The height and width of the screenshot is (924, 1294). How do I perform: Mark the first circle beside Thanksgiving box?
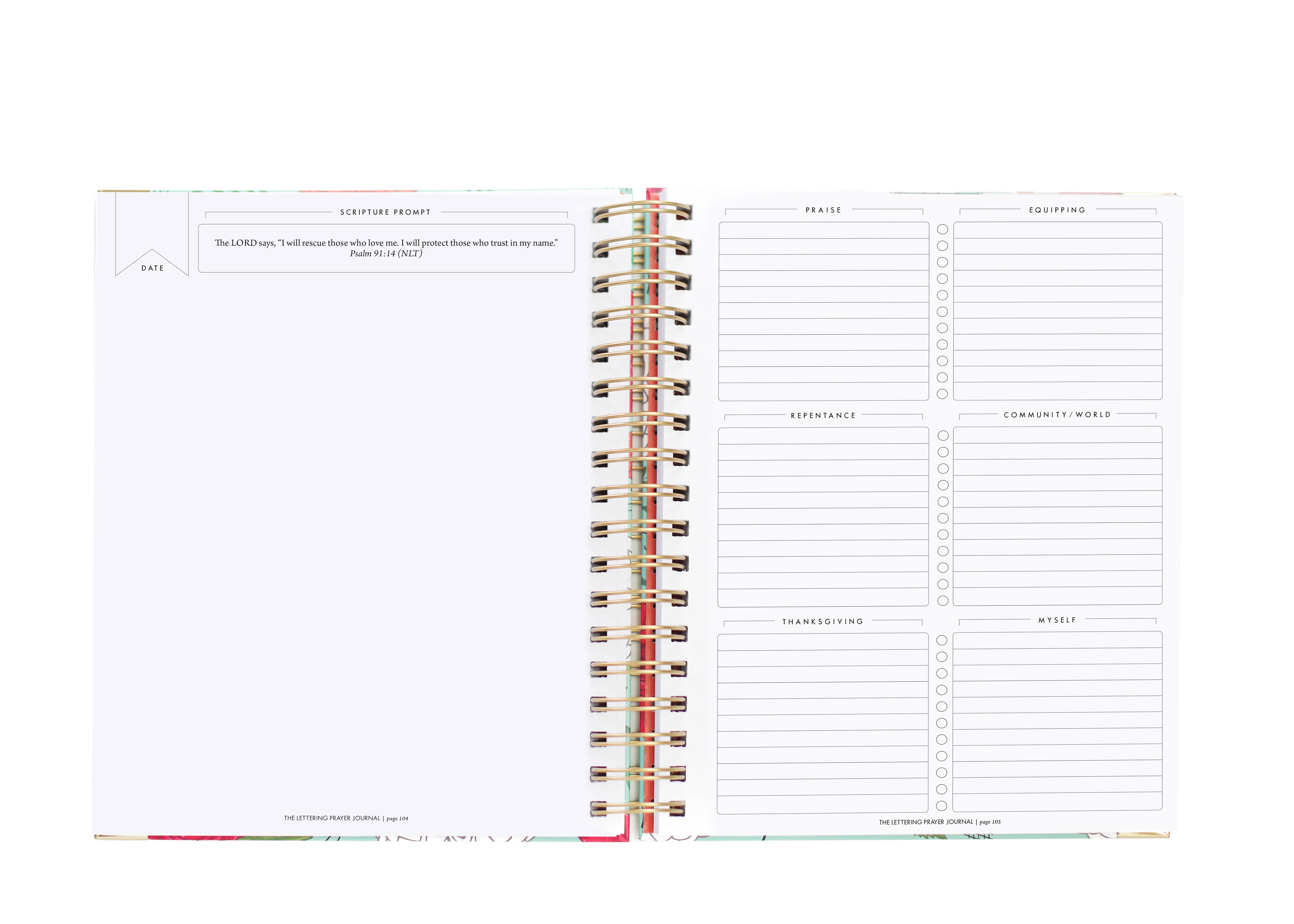point(942,641)
